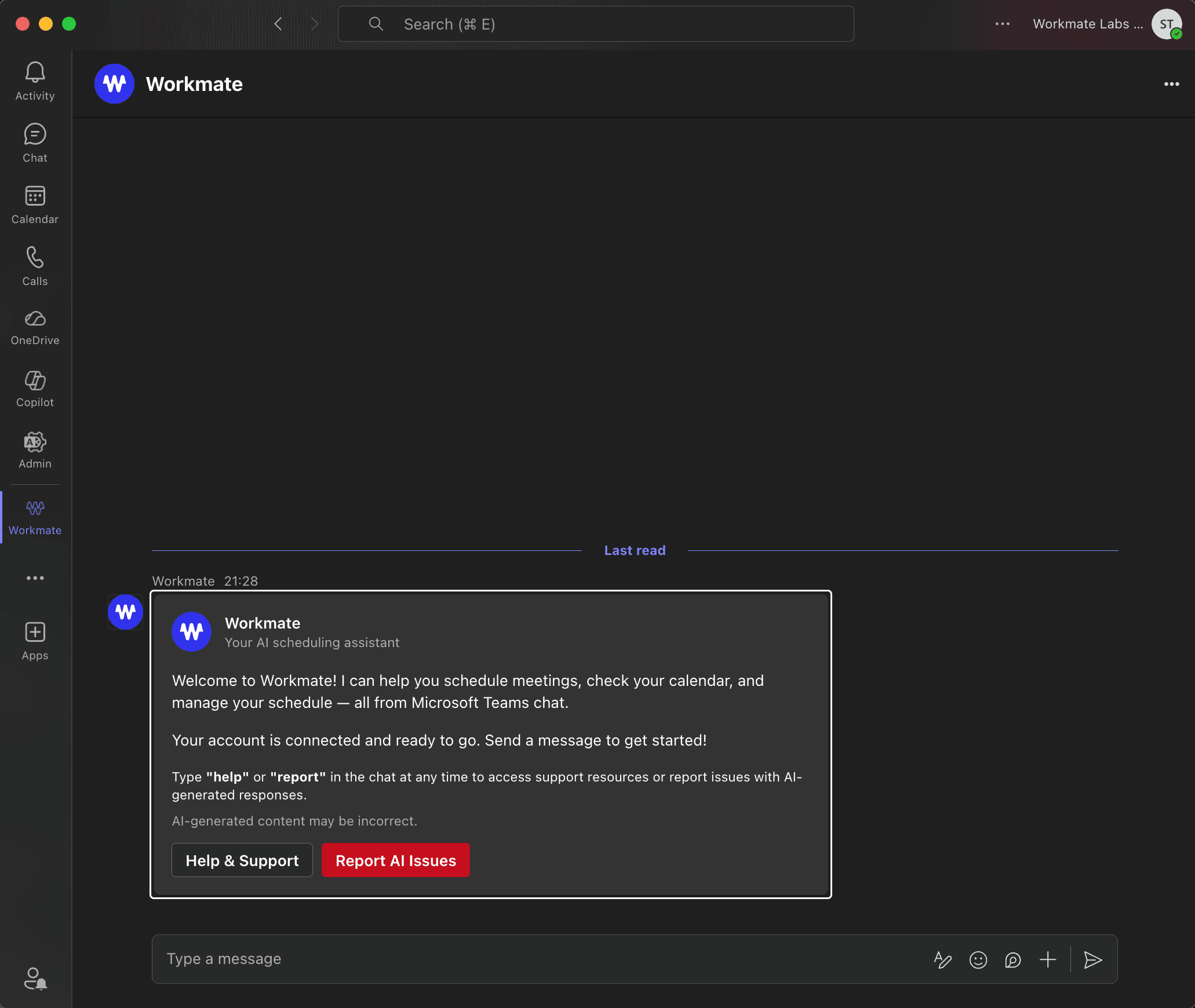Screen dimensions: 1195x1008
Task: Open the Calendar app
Action: 35,205
